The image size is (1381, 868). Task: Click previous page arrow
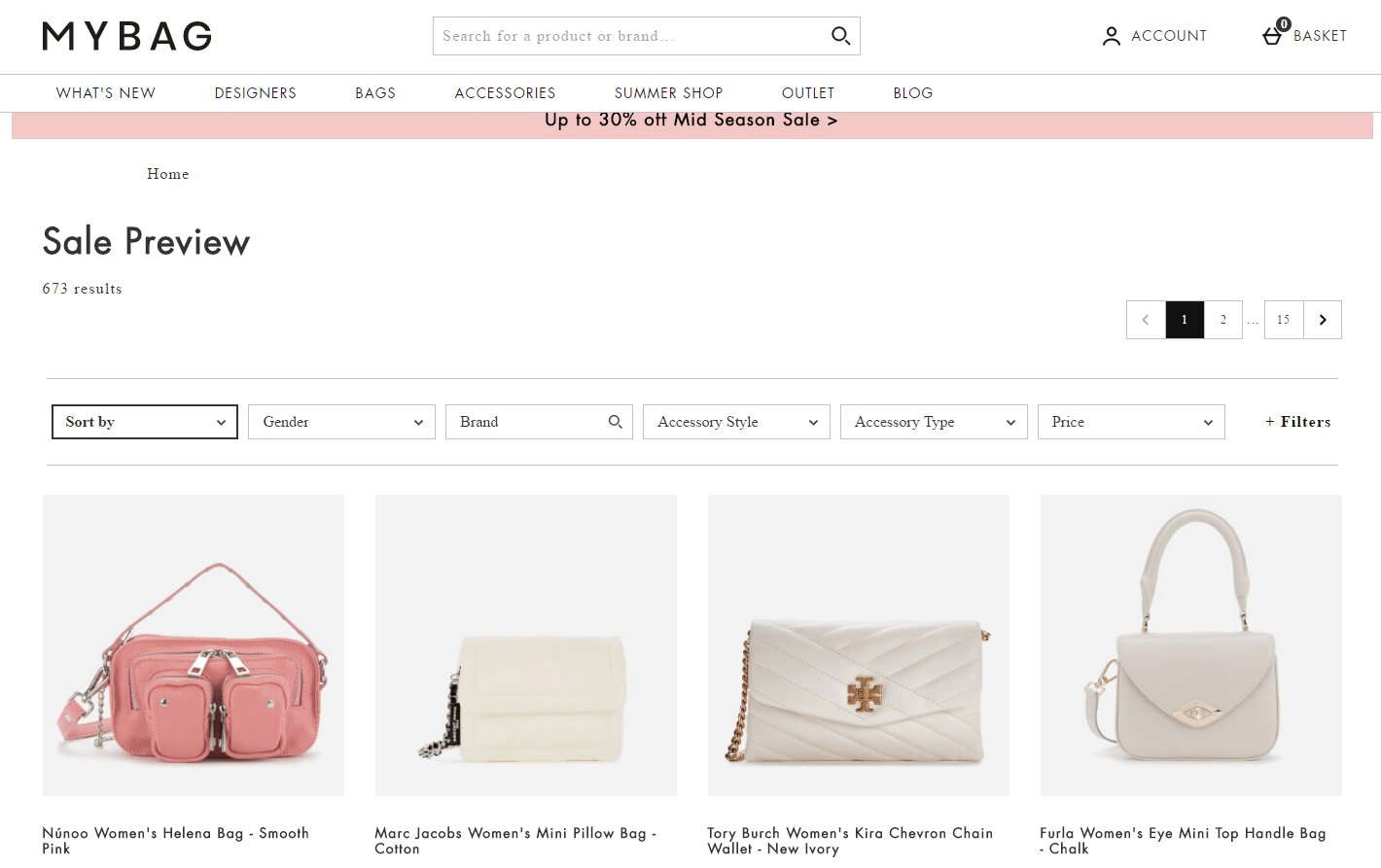(1146, 320)
